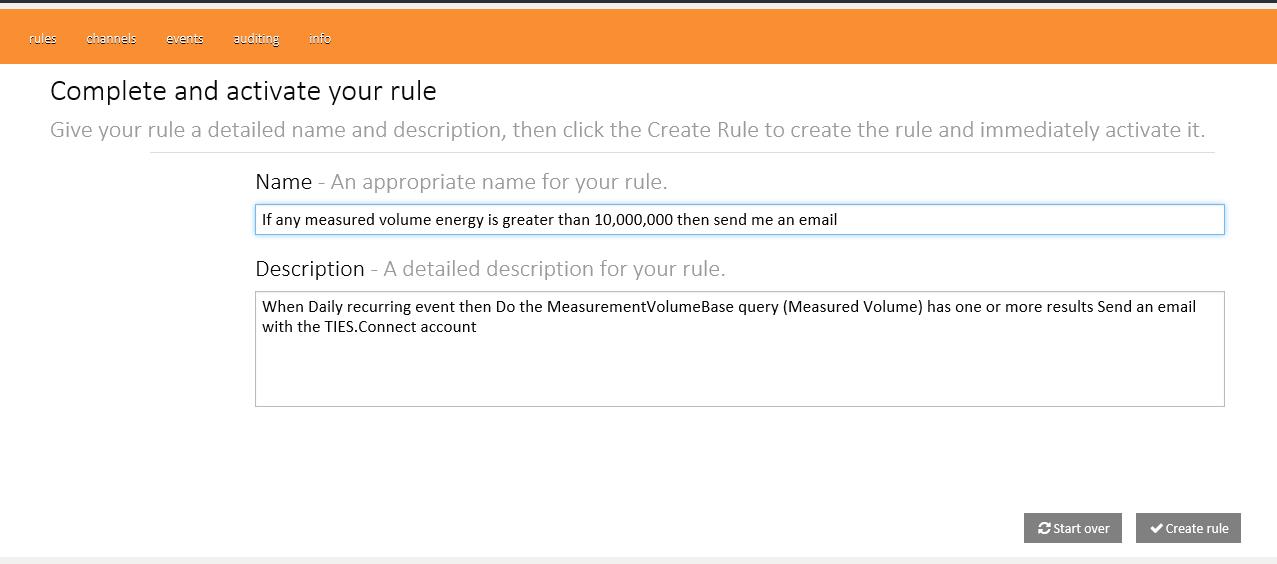Click the Description field label
This screenshot has width=1277, height=564.
click(x=310, y=269)
